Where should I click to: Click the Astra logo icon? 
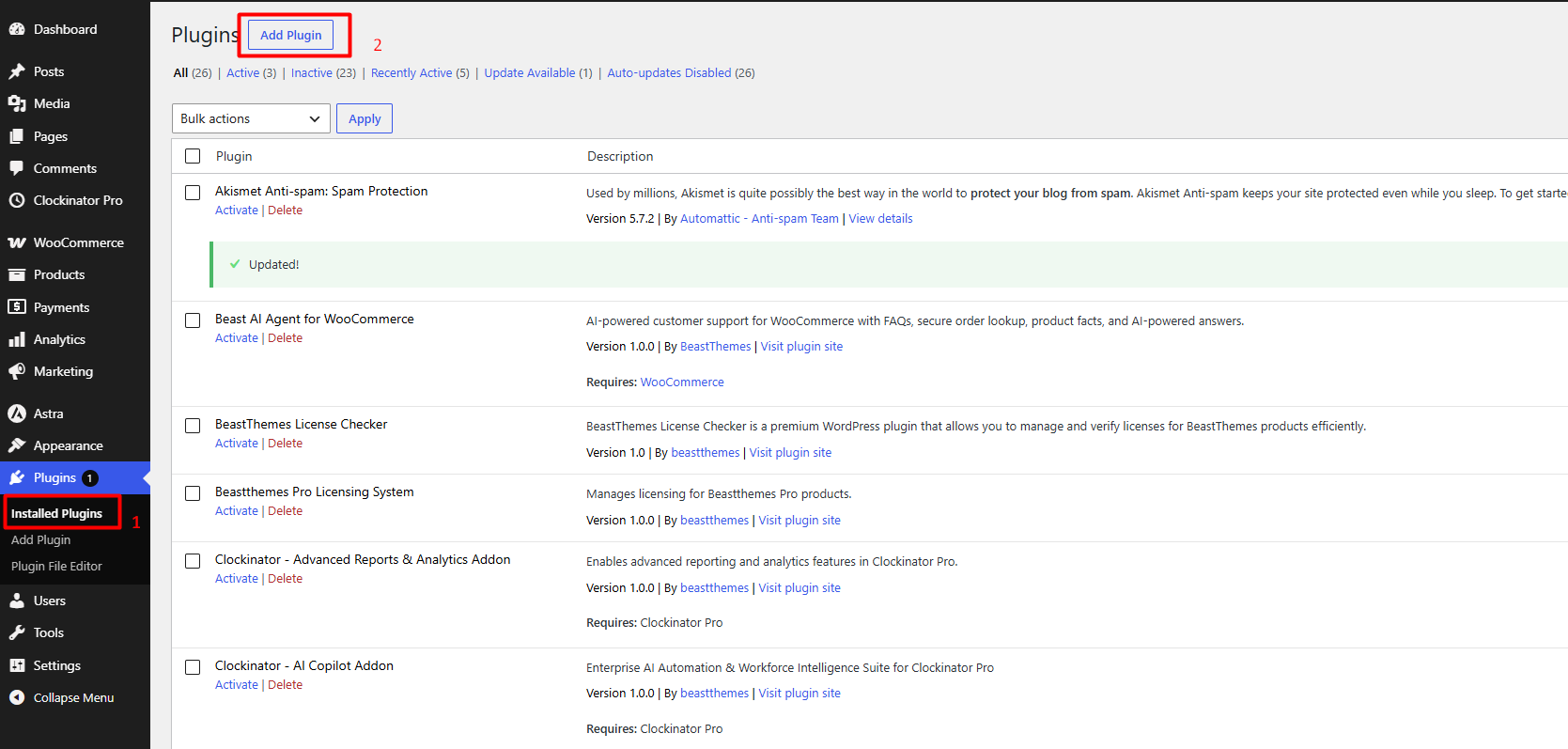pos(17,414)
